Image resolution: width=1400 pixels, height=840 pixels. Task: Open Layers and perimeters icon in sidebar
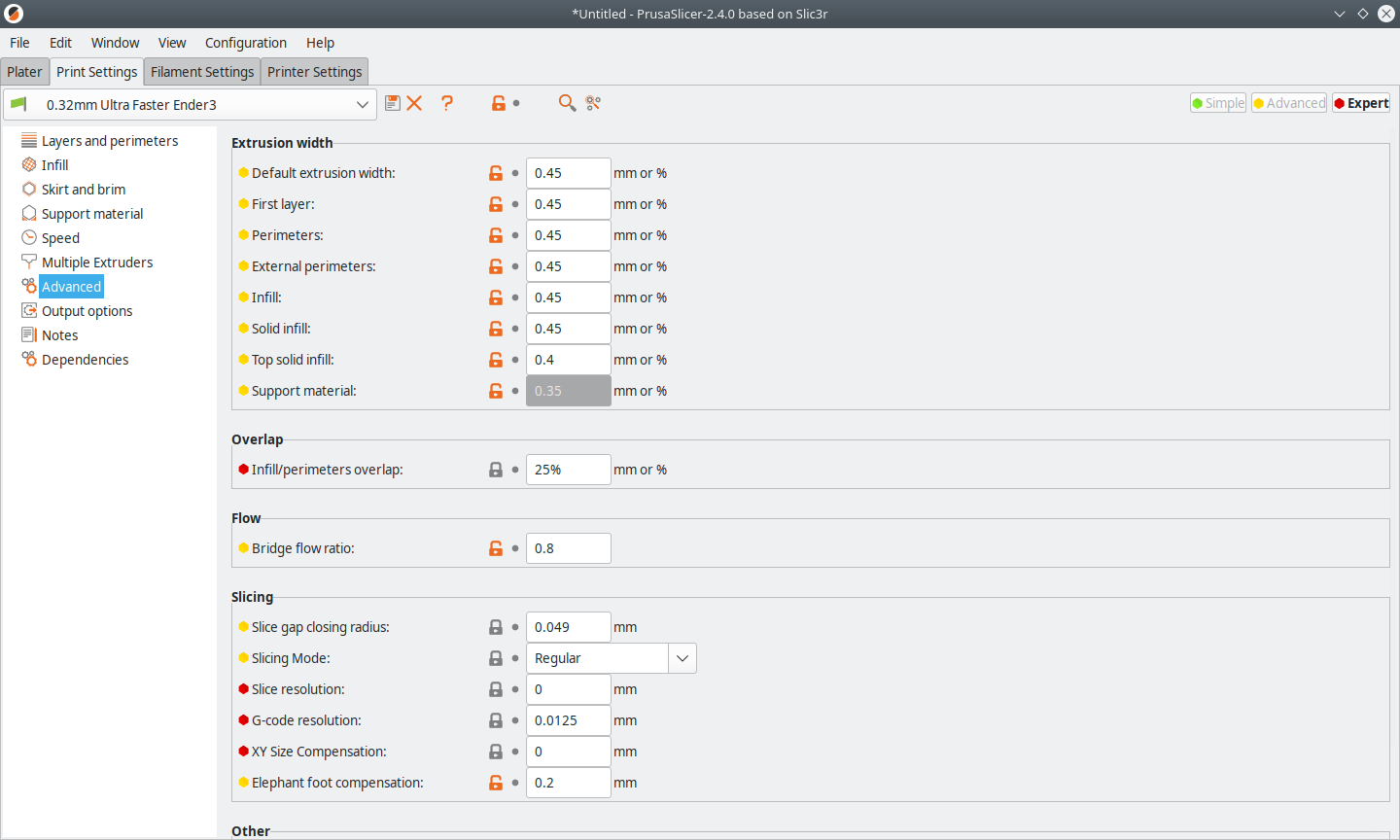pos(29,141)
